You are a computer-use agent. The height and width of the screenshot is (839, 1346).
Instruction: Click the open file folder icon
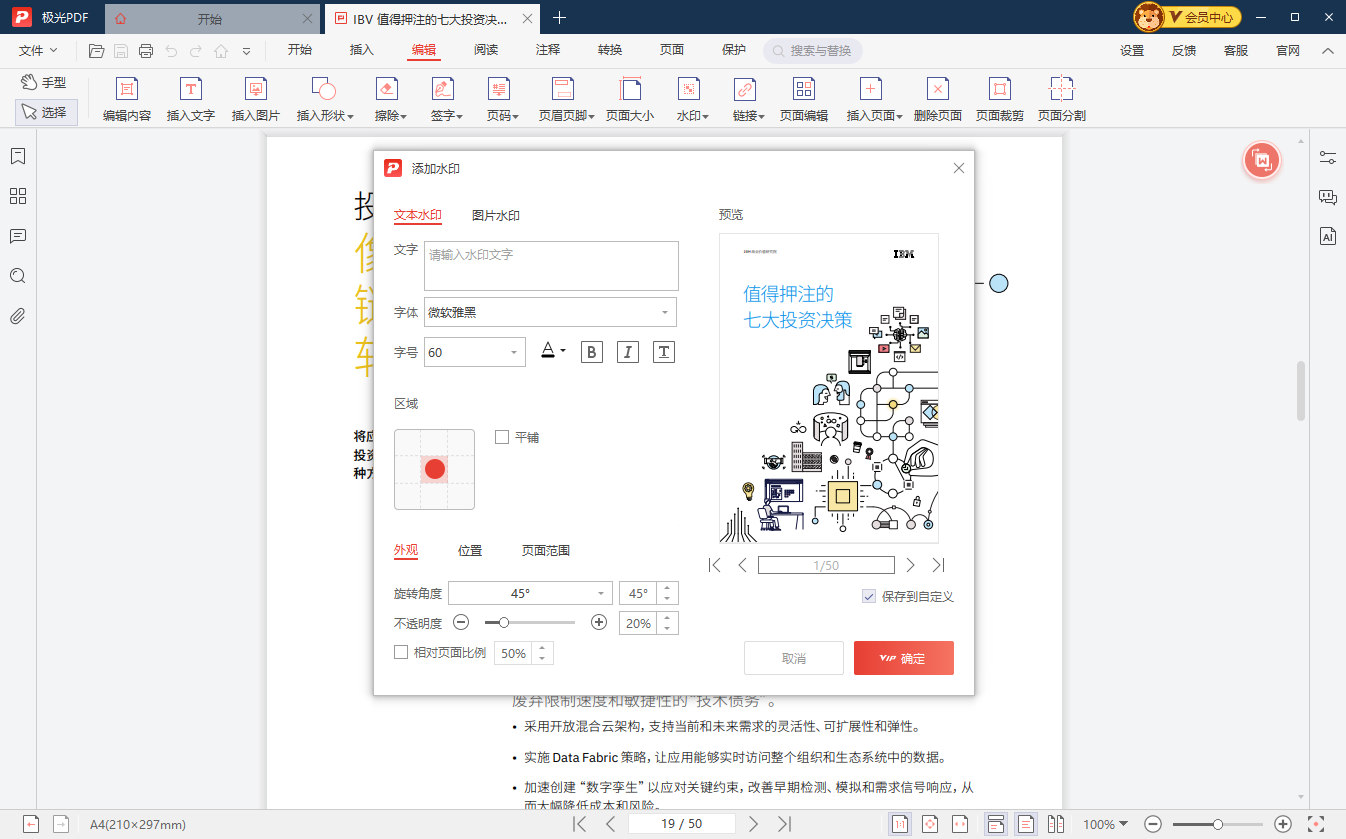(x=96, y=51)
